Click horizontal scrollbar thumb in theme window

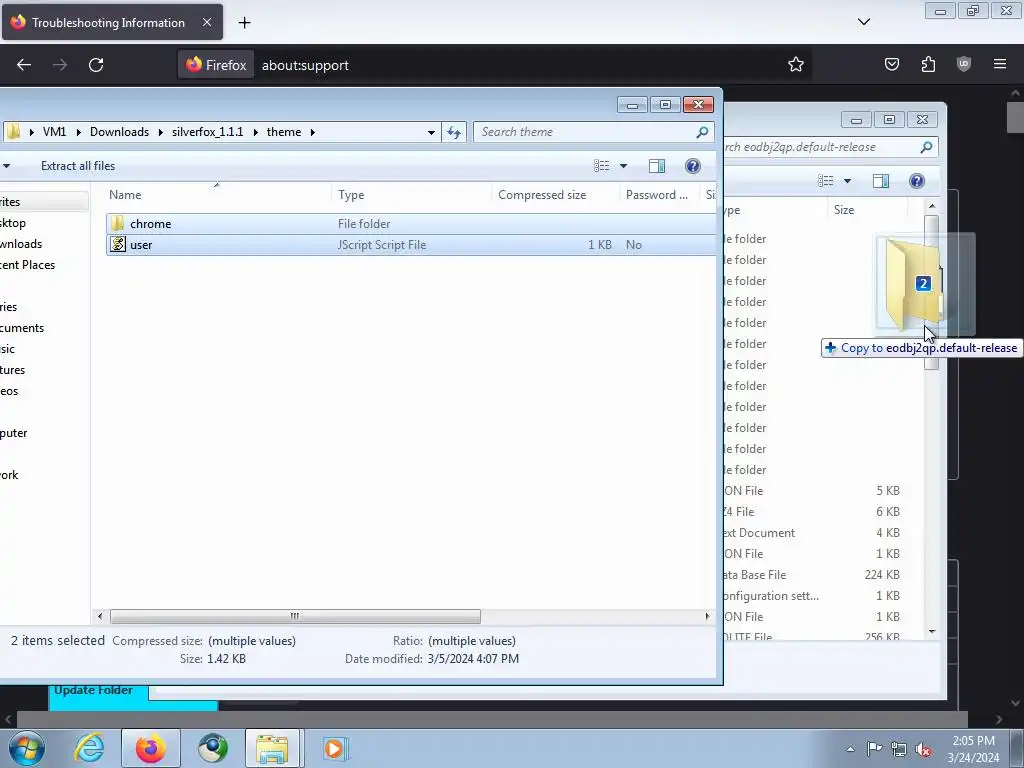[295, 616]
